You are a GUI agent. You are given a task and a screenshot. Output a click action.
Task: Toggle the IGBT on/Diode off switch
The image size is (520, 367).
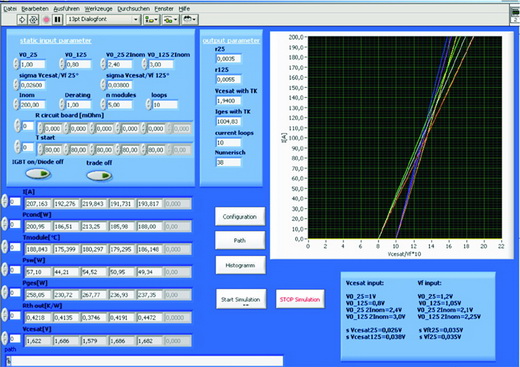pos(38,173)
